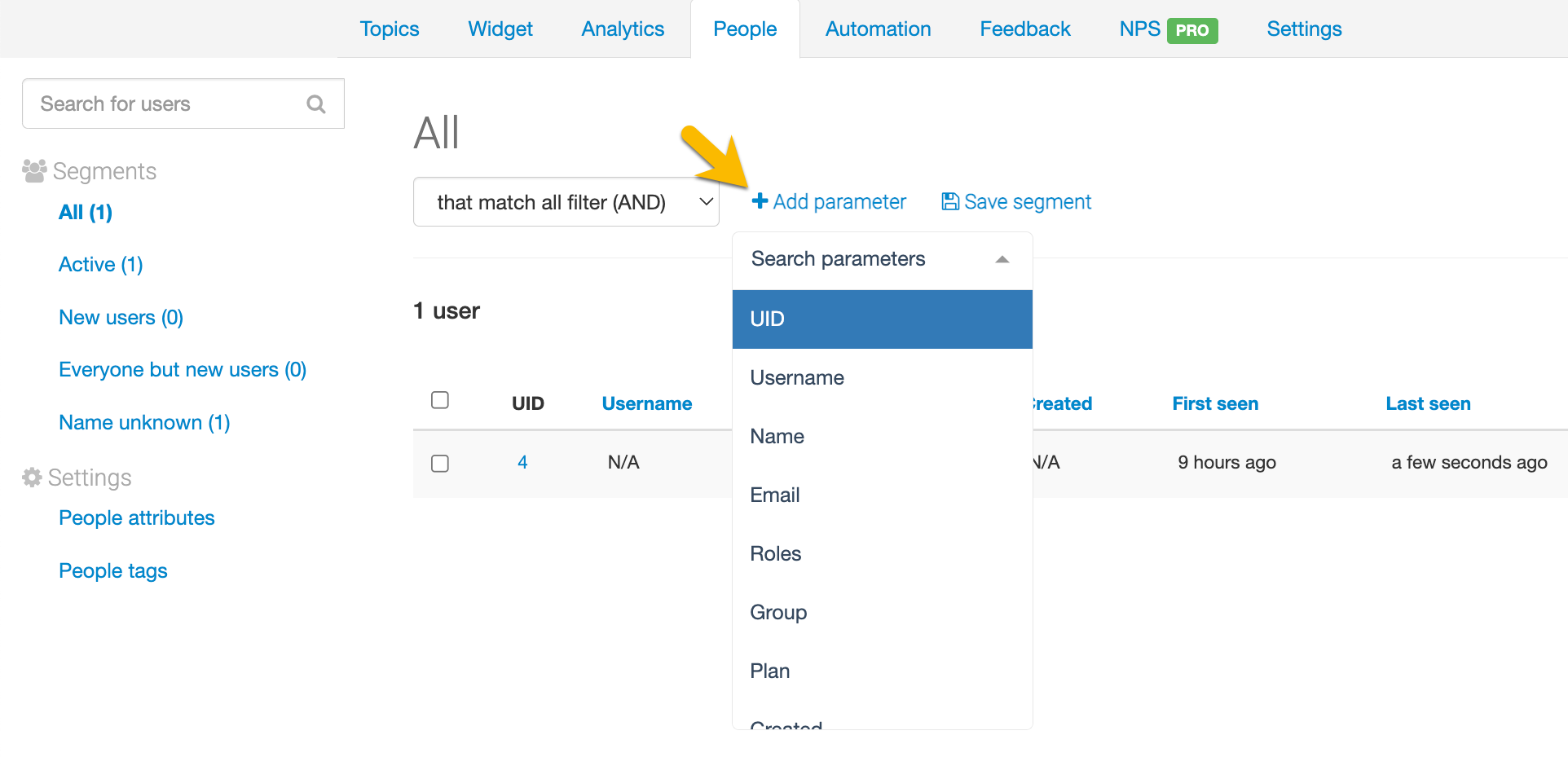Image resolution: width=1568 pixels, height=766 pixels.
Task: Open user with UID 4
Action: point(522,463)
